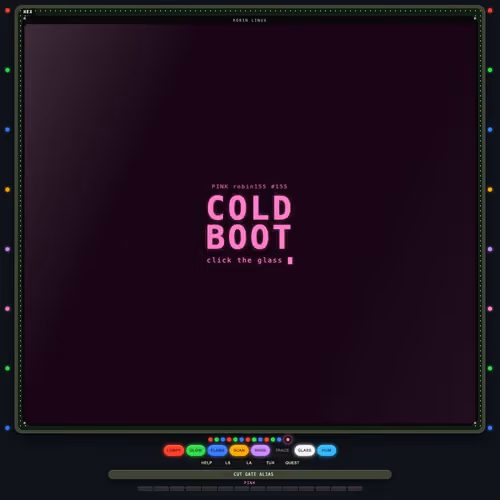Toggle the dim TRACE pill button
The height and width of the screenshot is (500, 500).
point(282,450)
